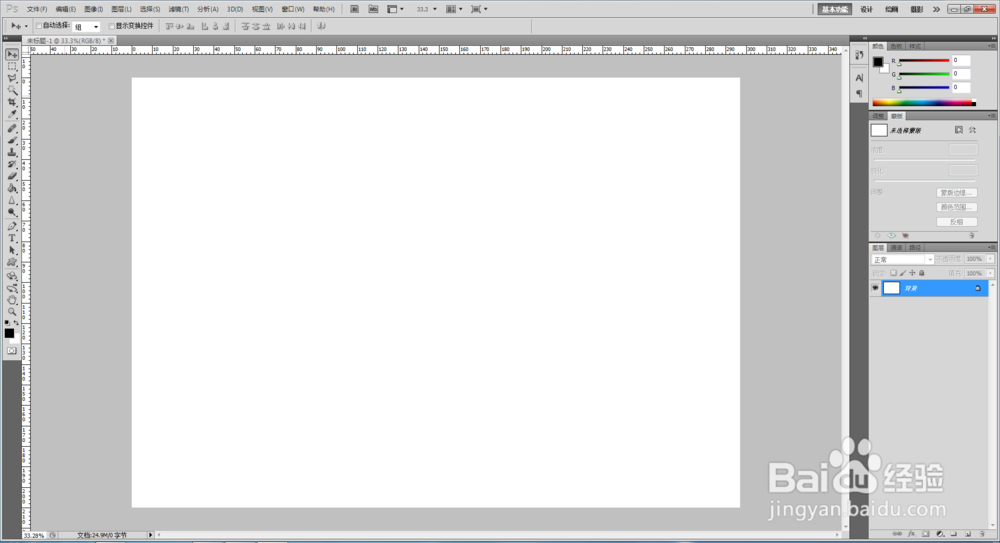This screenshot has width=1000, height=543.
Task: Toggle lock all in Layers panel
Action: (x=922, y=273)
